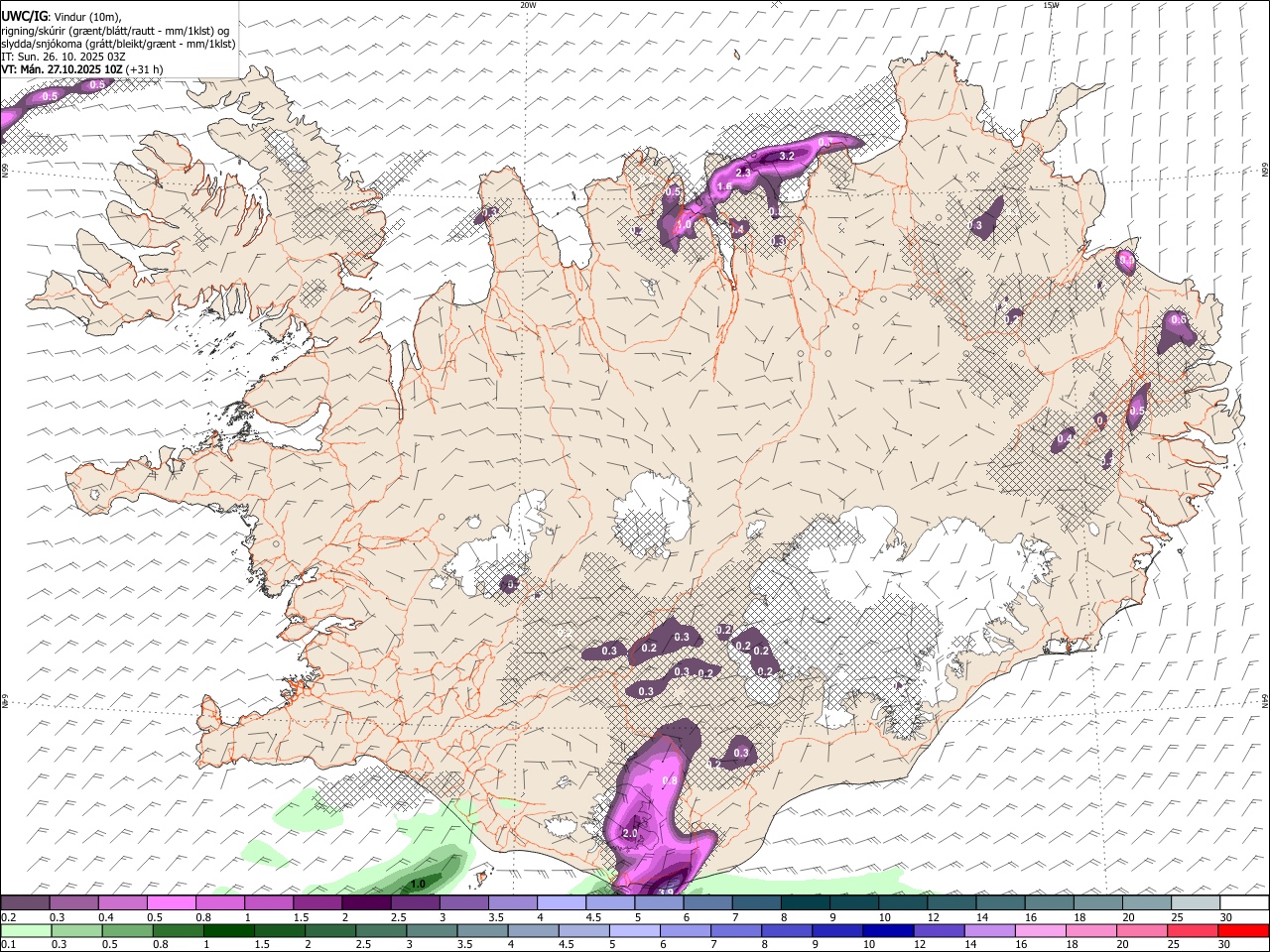
Task: Click the 2.3 snowfall value on the map
Action: (744, 173)
